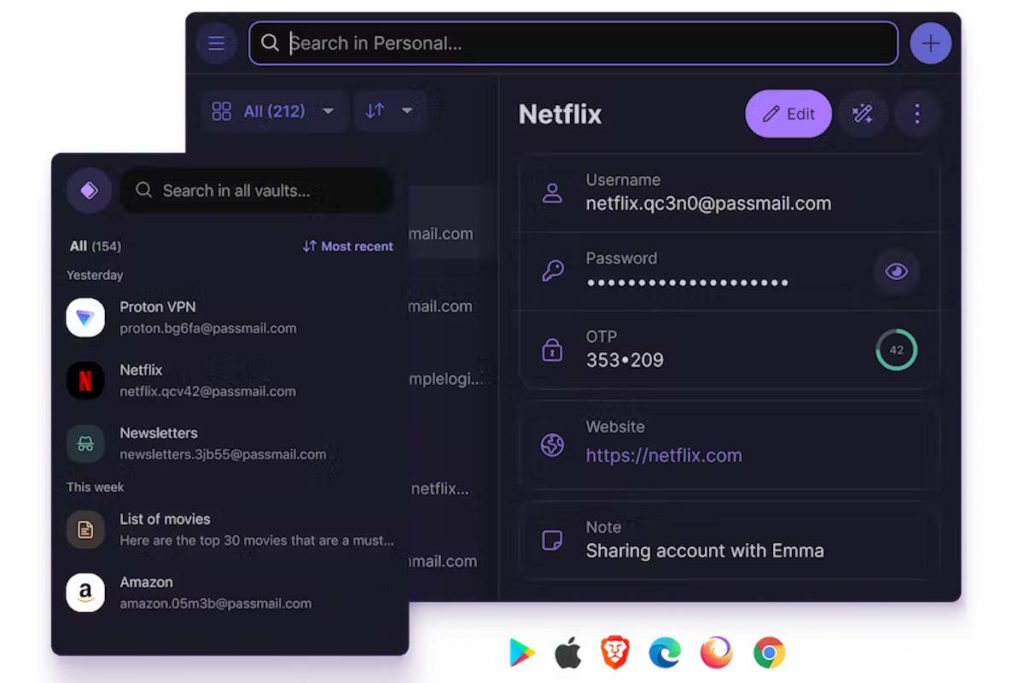
Task: Click the Google Chrome icon
Action: tap(769, 652)
